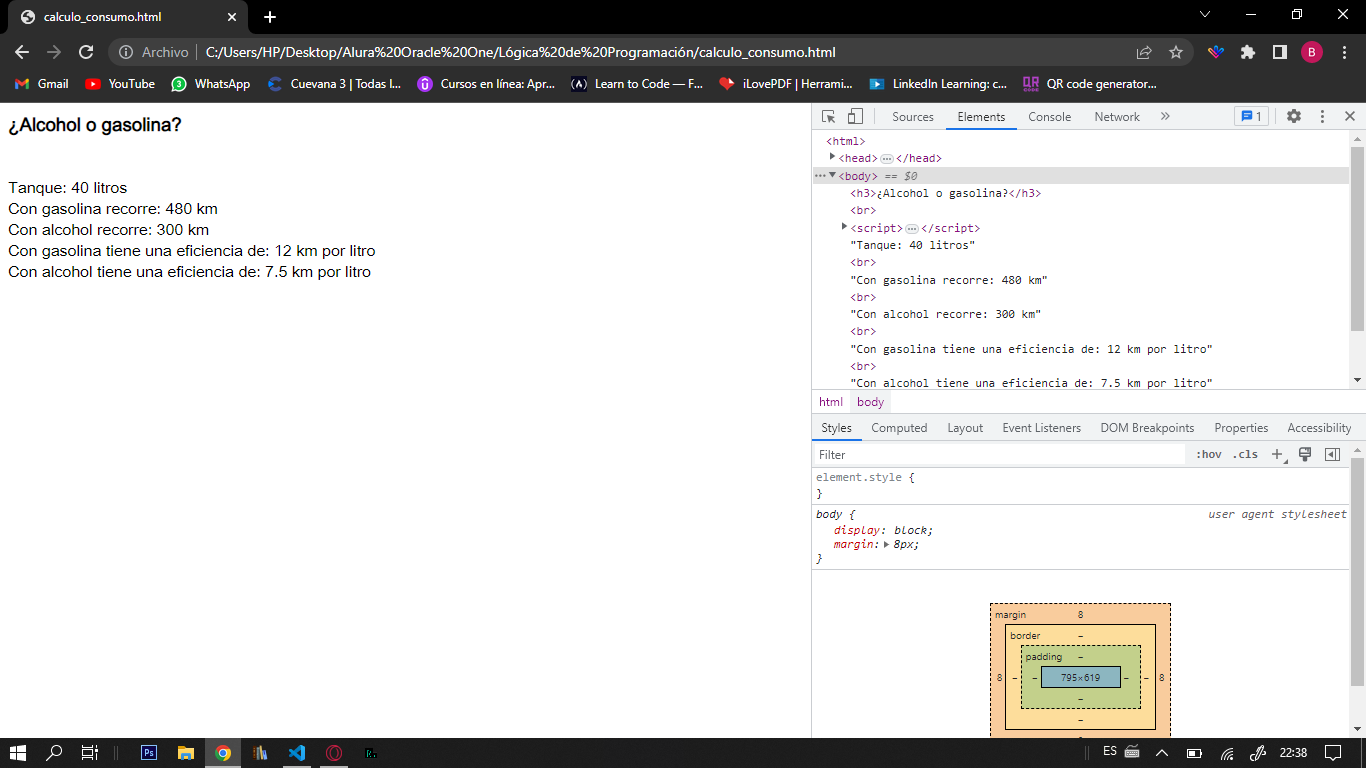Open Chrome three-dot menu

tap(1344, 52)
